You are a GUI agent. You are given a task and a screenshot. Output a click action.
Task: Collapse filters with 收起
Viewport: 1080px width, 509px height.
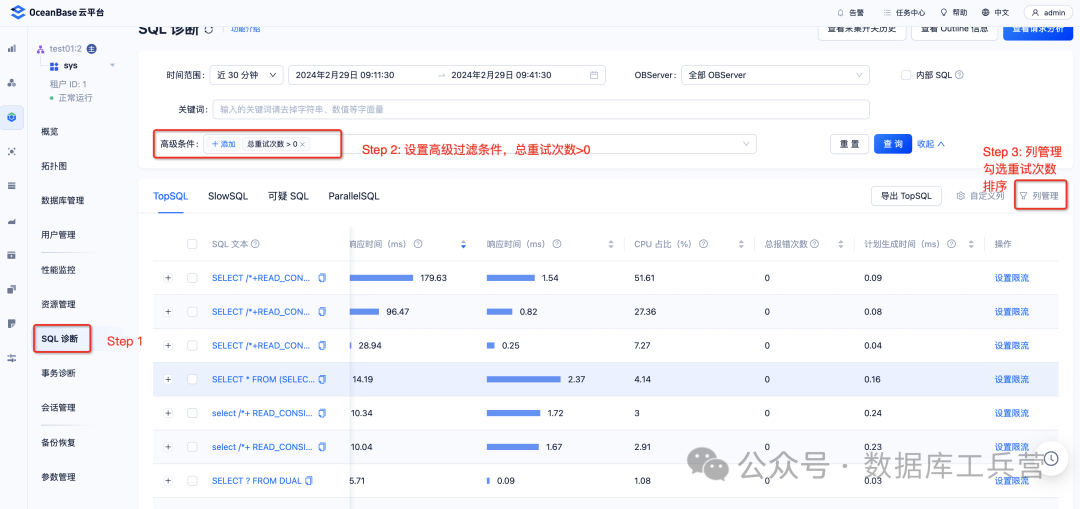[931, 144]
